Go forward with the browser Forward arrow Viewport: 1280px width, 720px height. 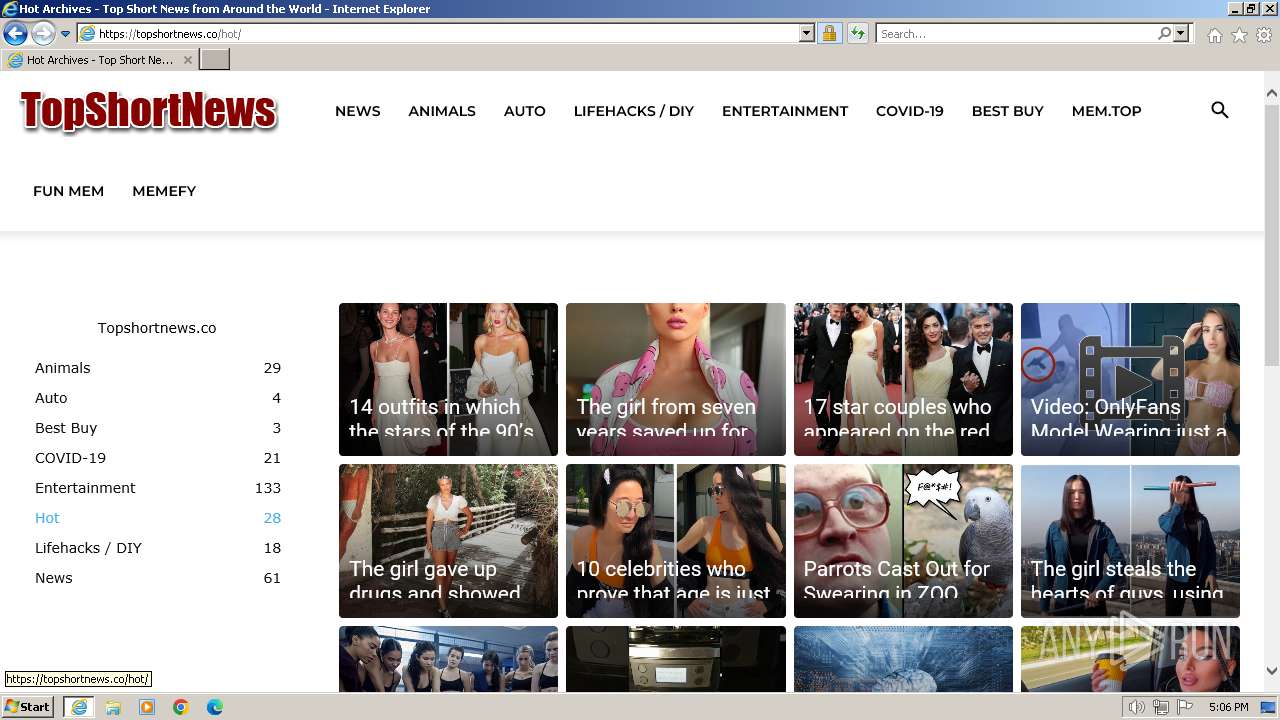click(x=43, y=34)
